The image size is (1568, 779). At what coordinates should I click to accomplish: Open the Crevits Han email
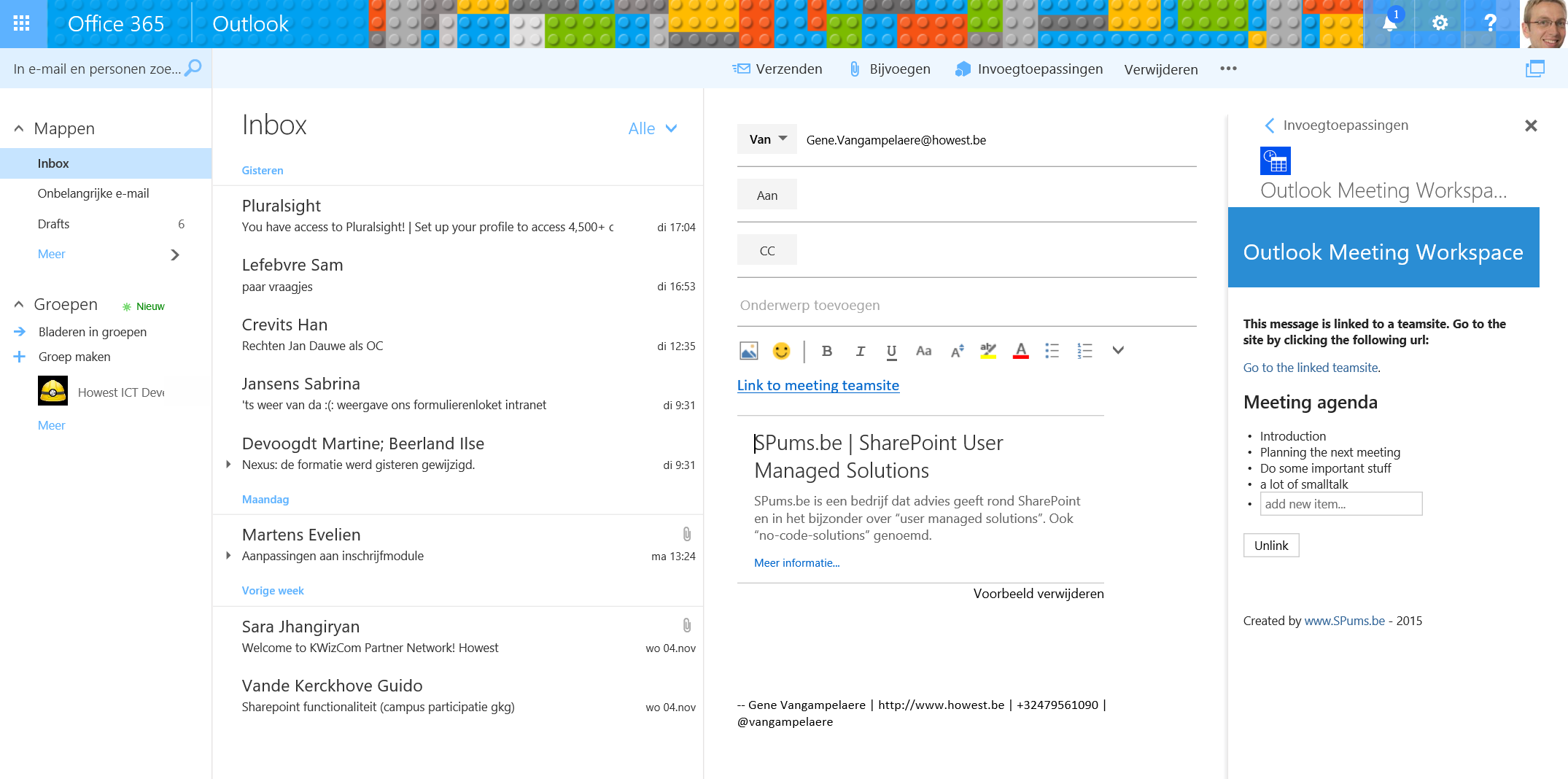coord(458,335)
